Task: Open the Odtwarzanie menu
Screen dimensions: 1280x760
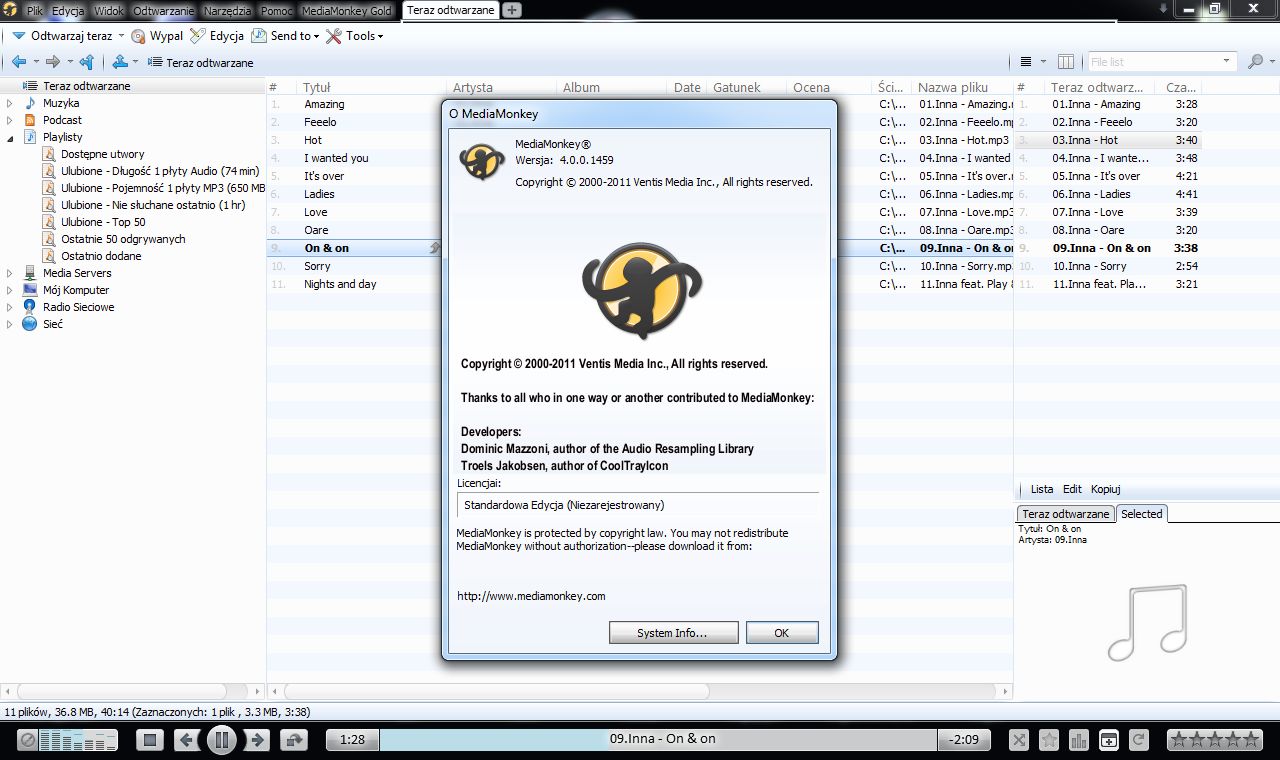Action: coord(164,10)
